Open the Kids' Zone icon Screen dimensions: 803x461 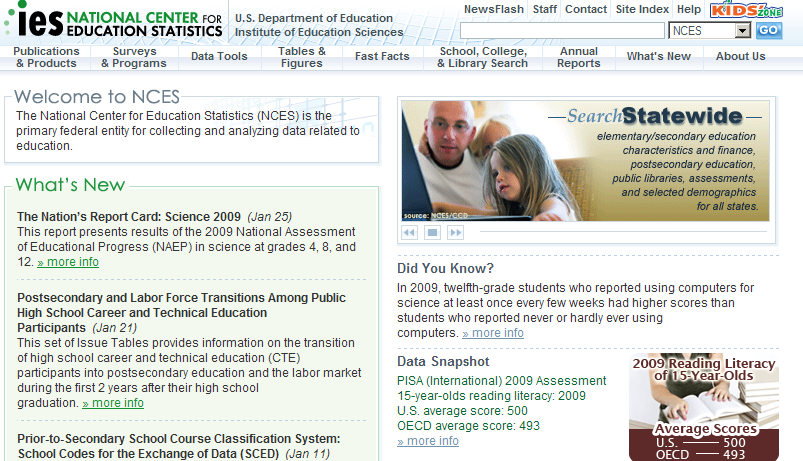746,10
